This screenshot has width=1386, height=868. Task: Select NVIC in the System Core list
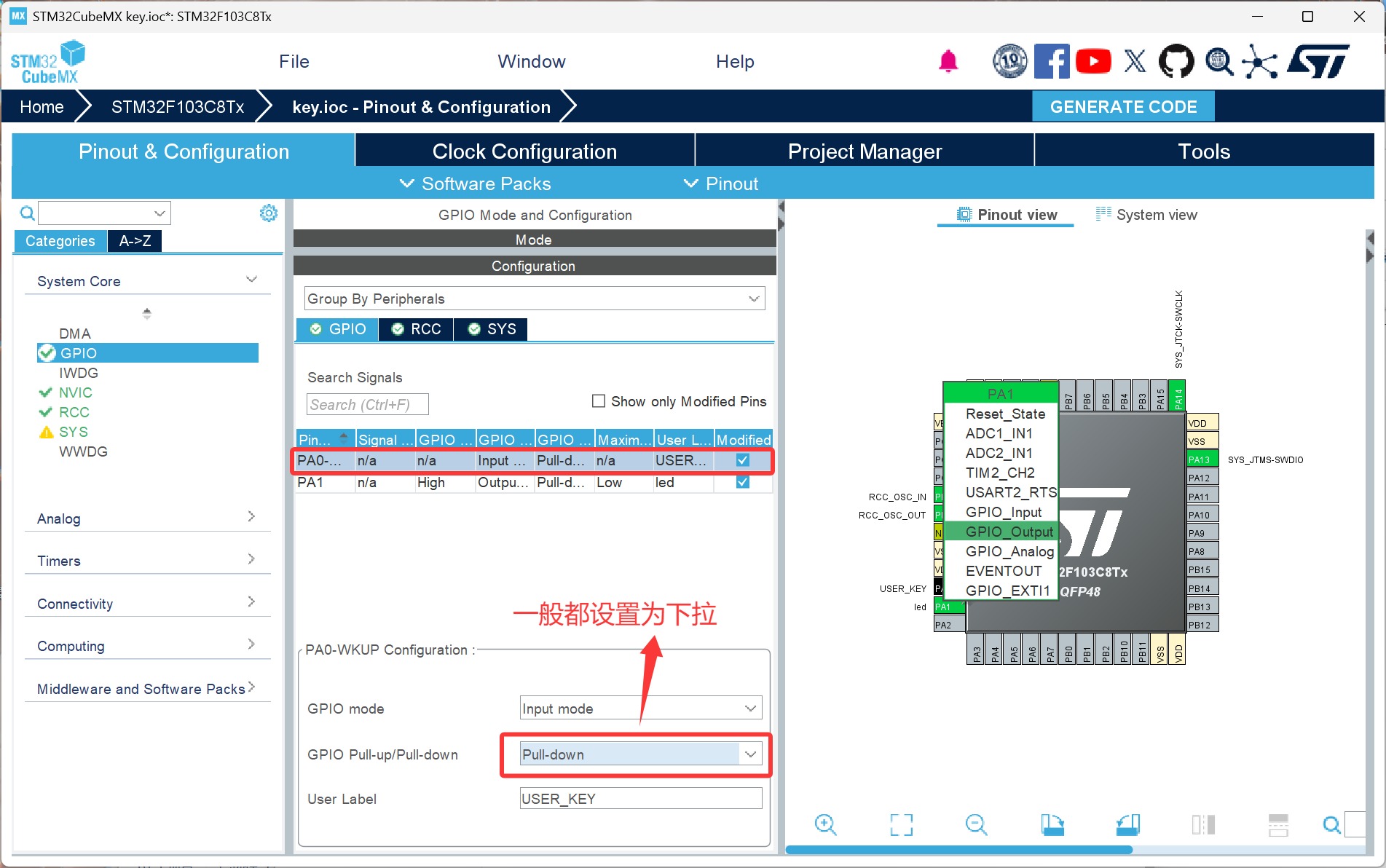pyautogui.click(x=75, y=392)
